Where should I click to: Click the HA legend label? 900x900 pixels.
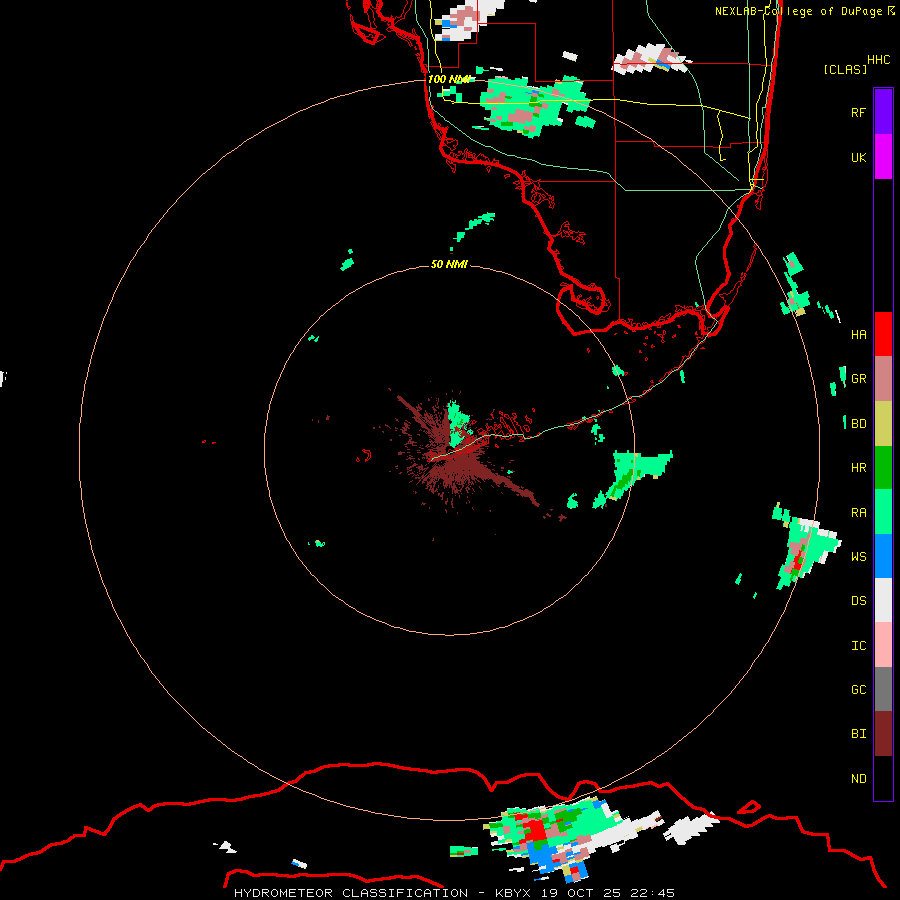(x=859, y=335)
